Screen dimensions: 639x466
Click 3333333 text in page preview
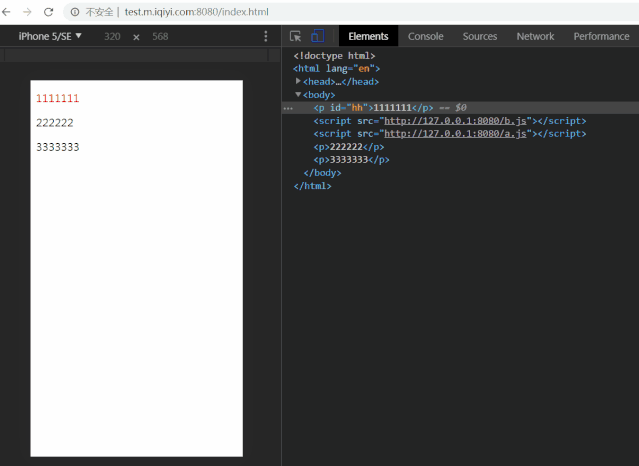coord(57,147)
